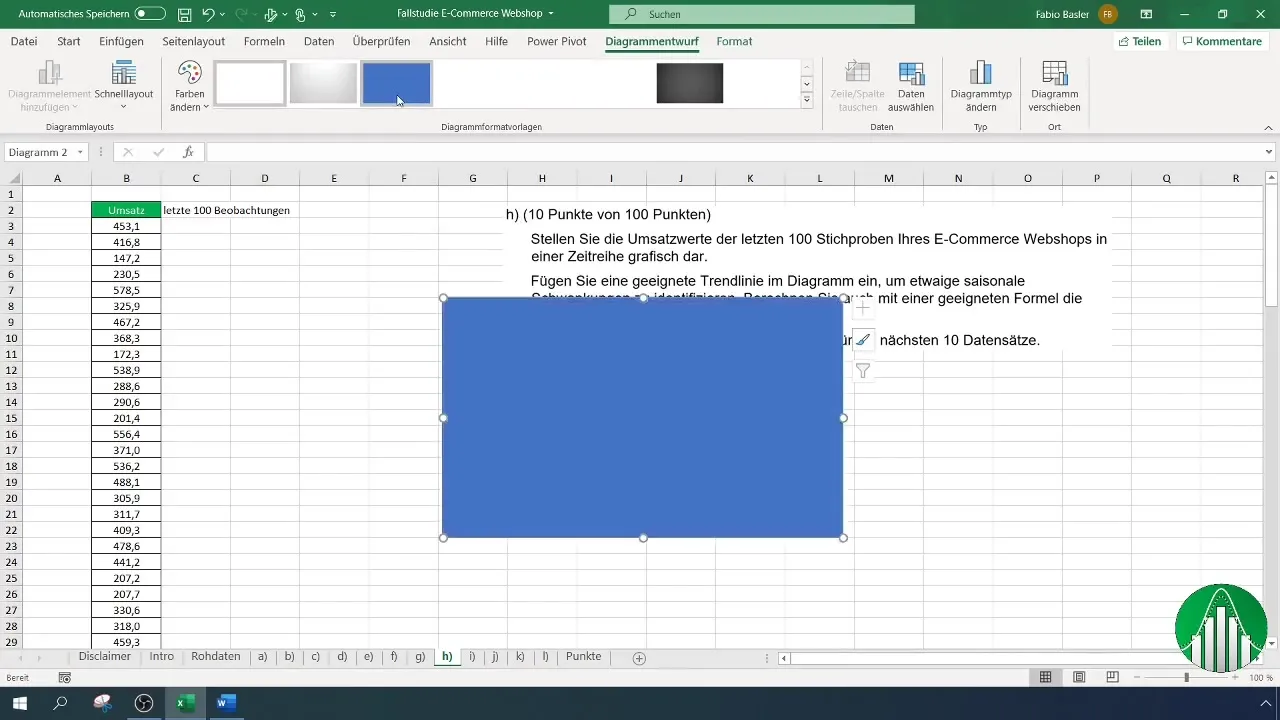Switch to the Einfügen tab
Screen dimensions: 1280x720
point(121,41)
